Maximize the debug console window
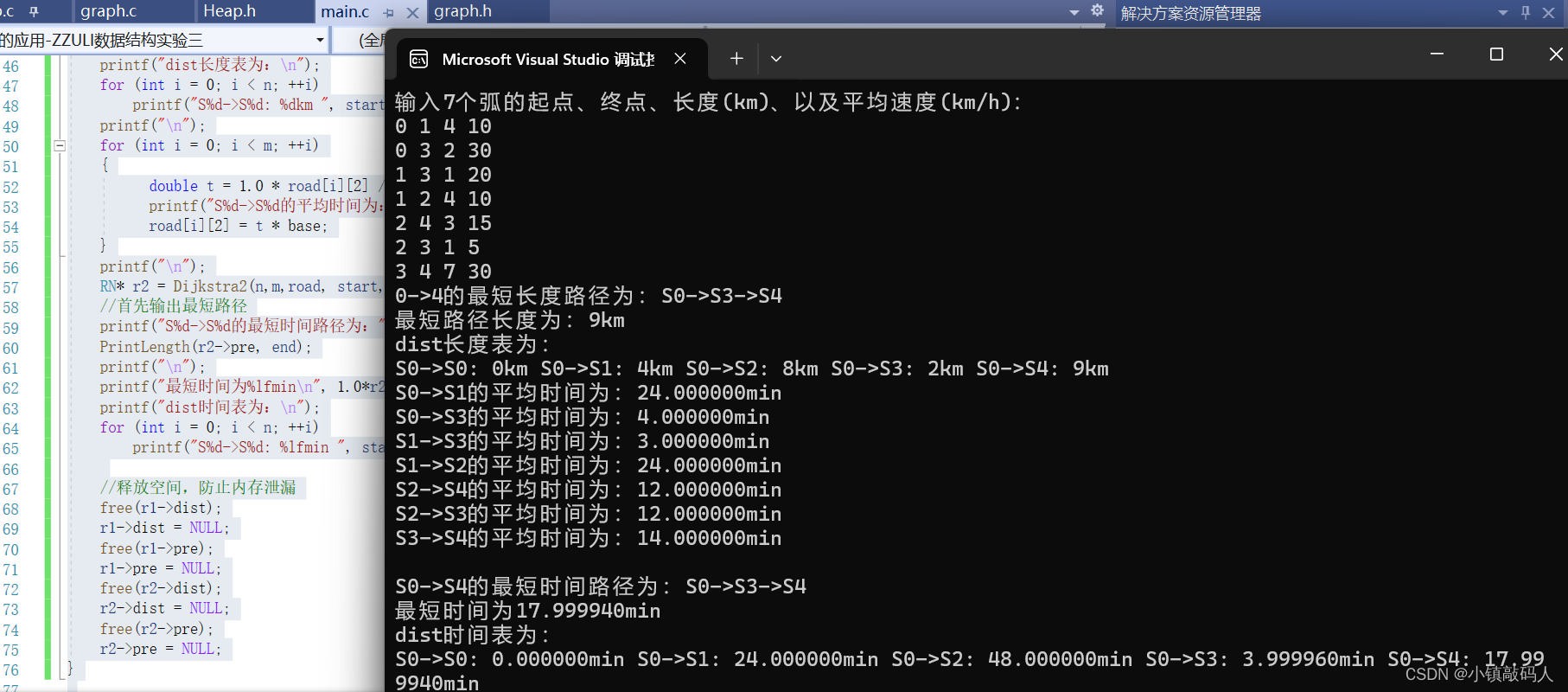Viewport: 1568px width, 692px height. point(1496,54)
